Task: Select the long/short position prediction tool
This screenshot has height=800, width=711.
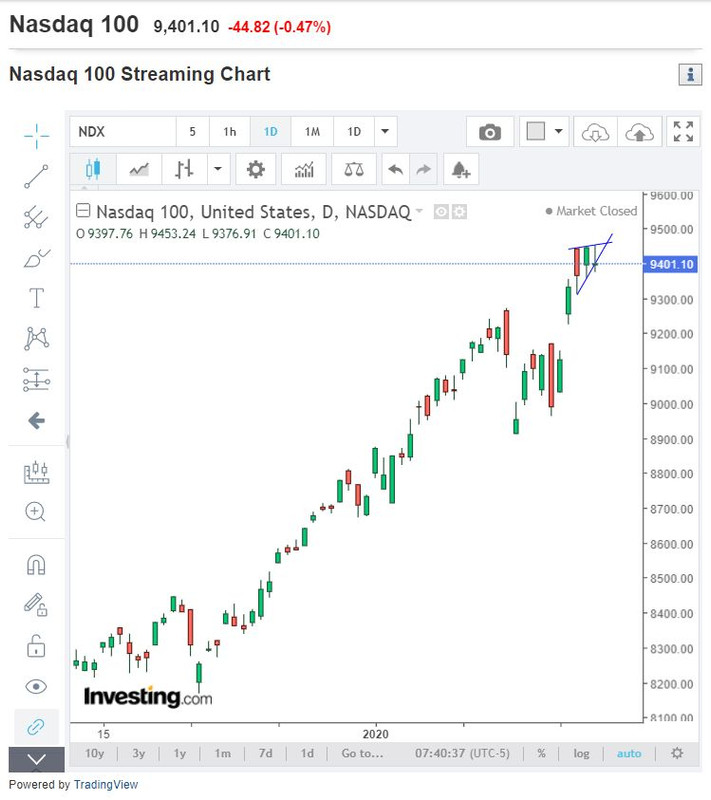Action: click(x=36, y=380)
